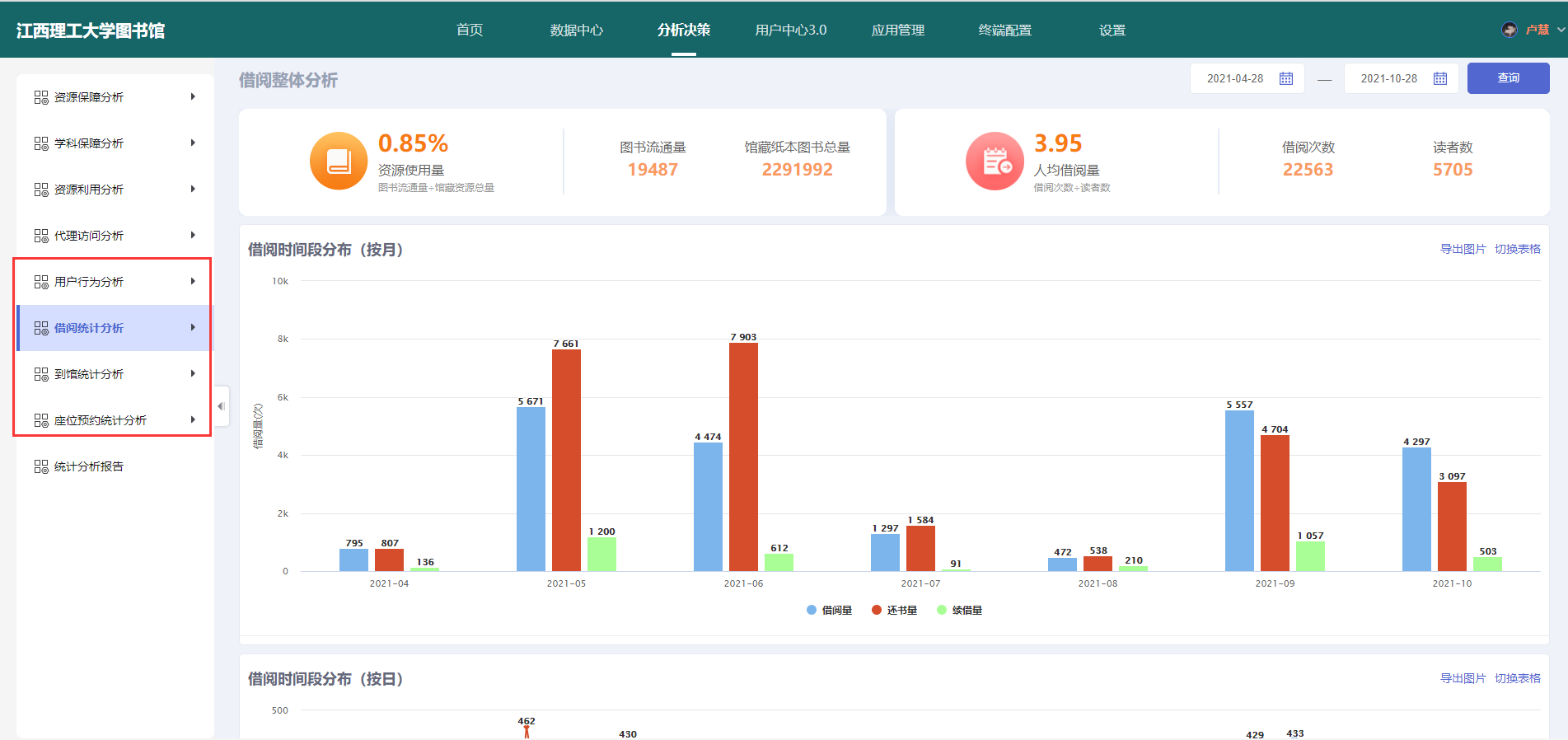Open the 设置 tab
The height and width of the screenshot is (740, 1568).
tap(1112, 30)
